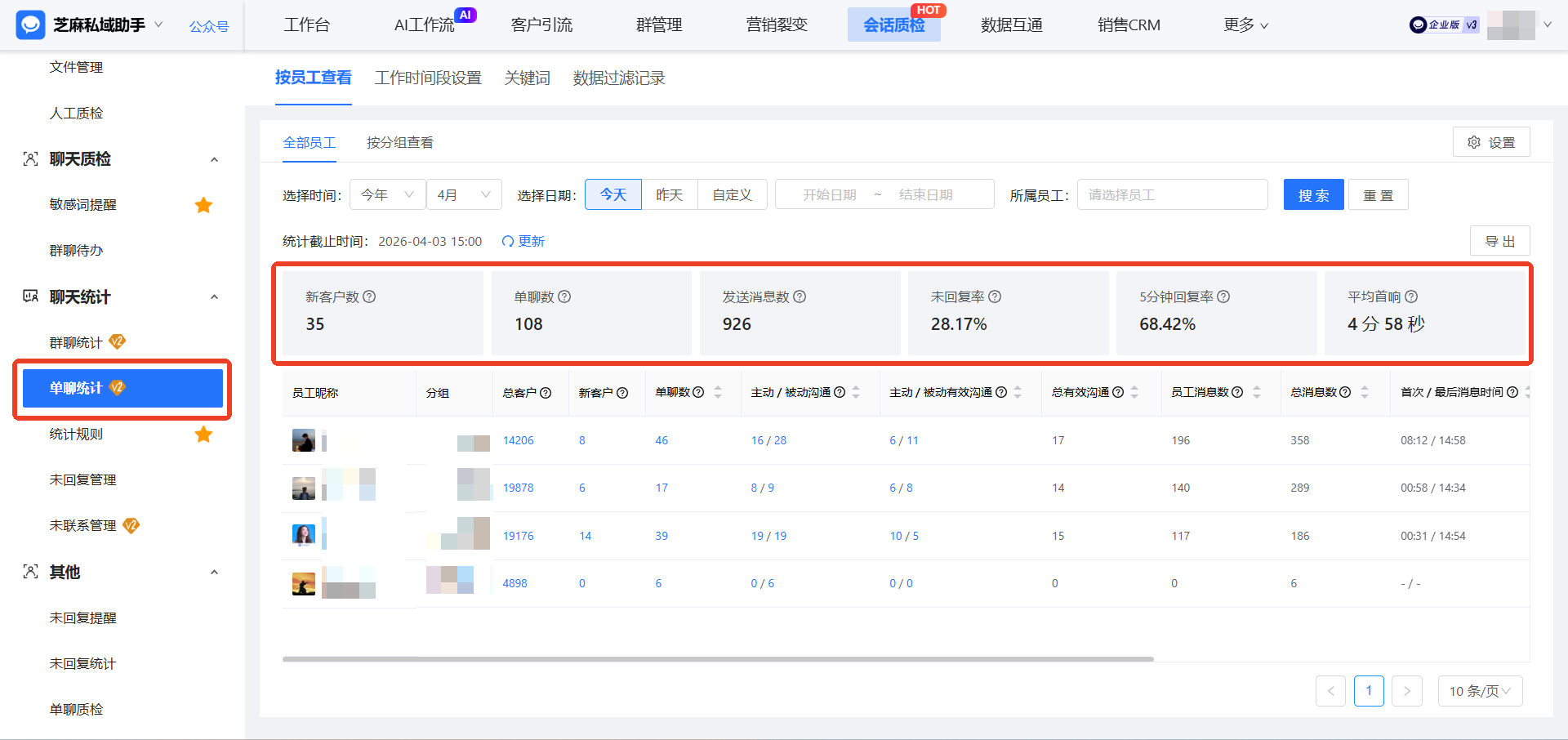
Task: Click the horizontal scrollbar below the table
Action: coord(719,659)
